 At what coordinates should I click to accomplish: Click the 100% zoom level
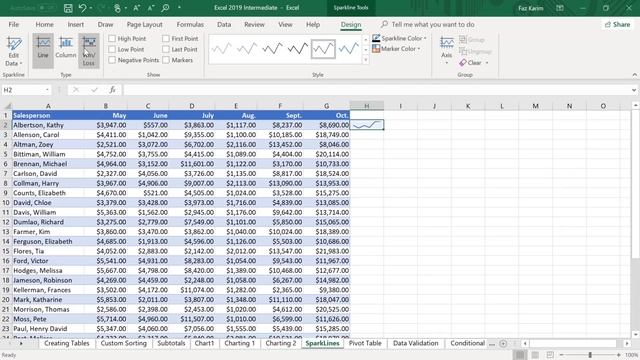point(631,355)
